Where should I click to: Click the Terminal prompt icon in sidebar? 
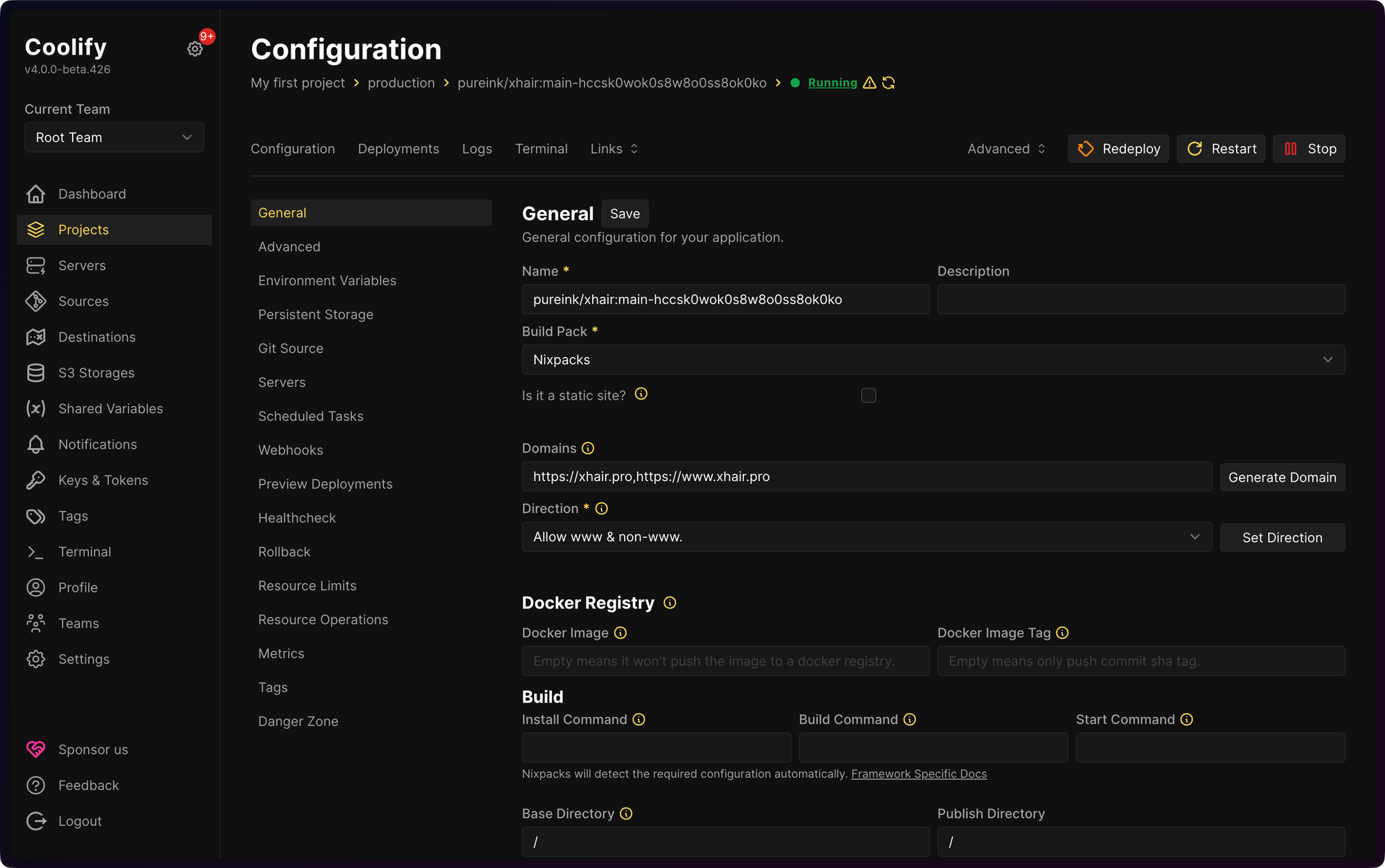pos(36,552)
